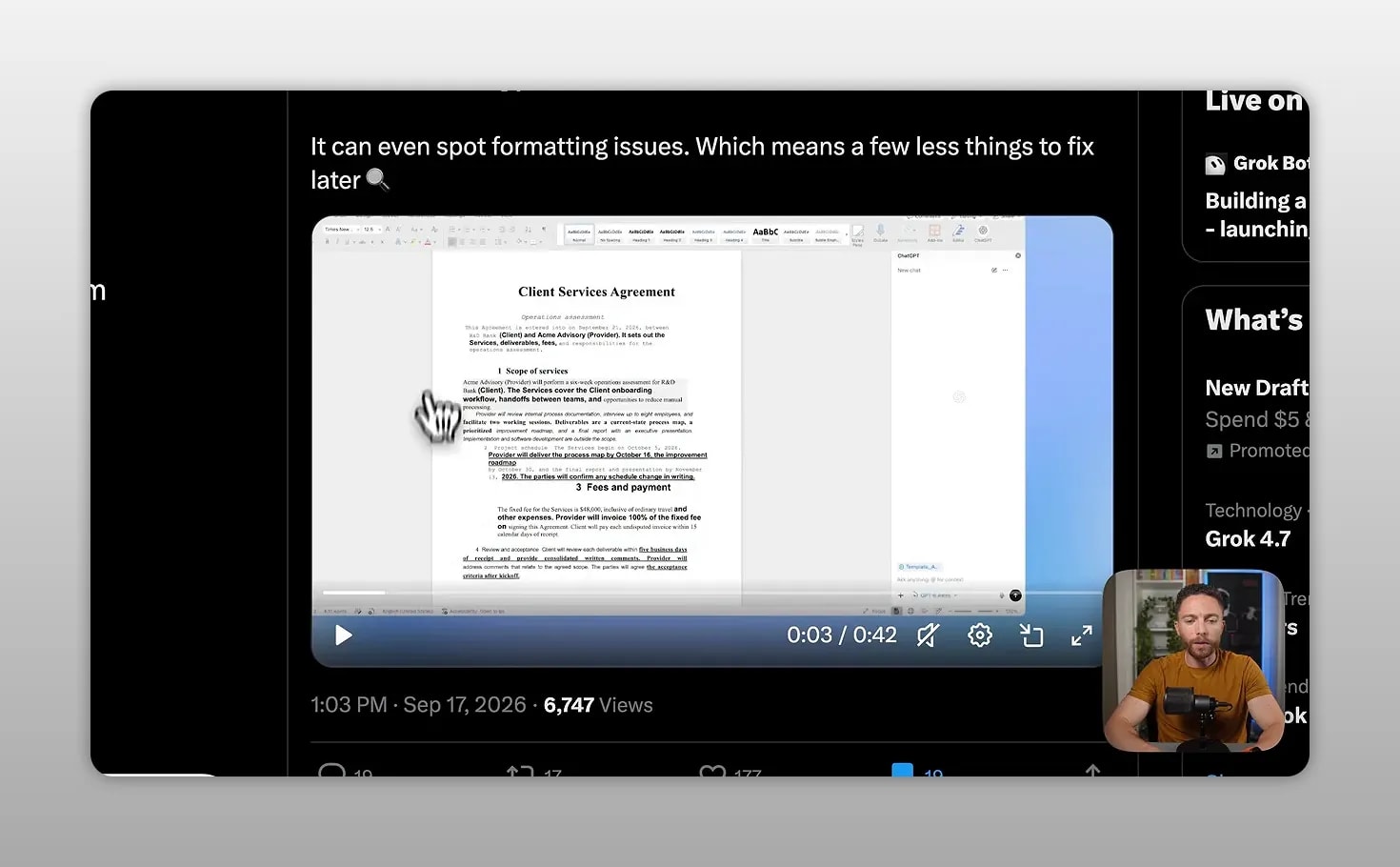Open the New Draft promoted trend
The width and height of the screenshot is (1400, 867).
1256,388
